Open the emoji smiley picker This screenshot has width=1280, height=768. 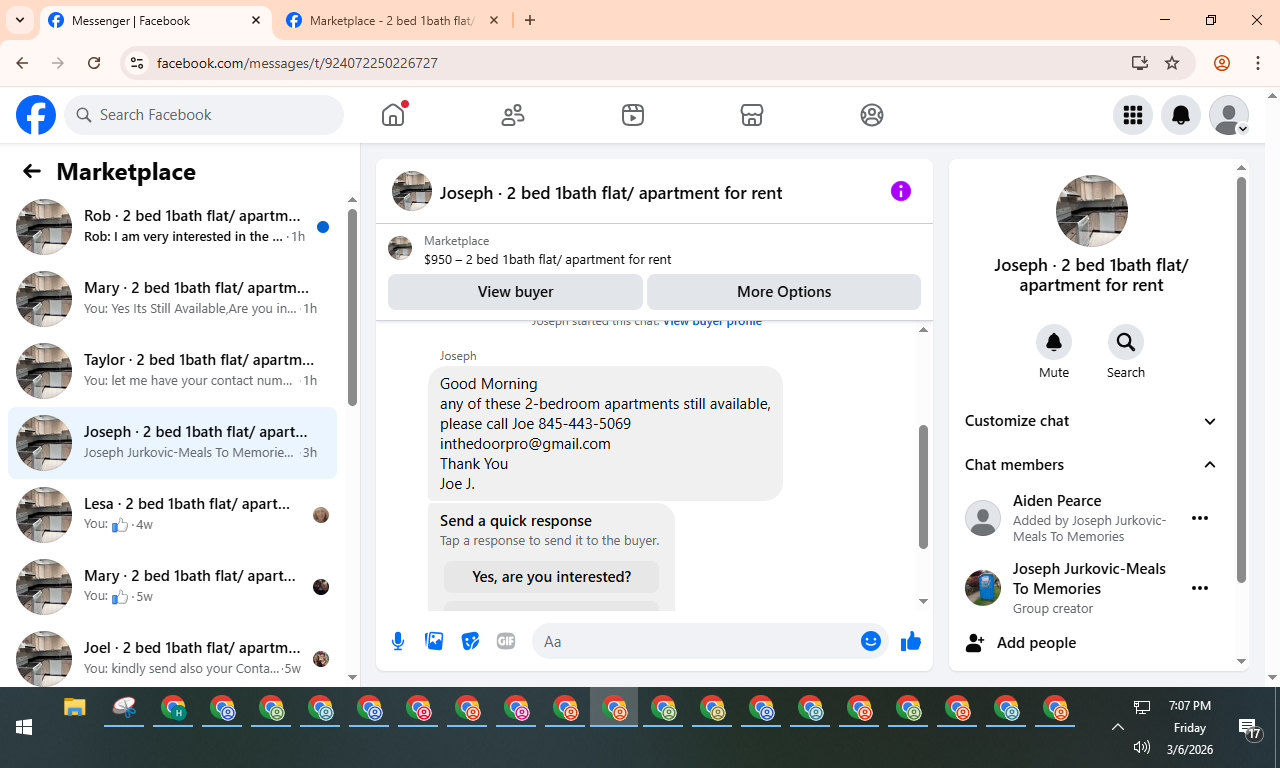pos(871,641)
